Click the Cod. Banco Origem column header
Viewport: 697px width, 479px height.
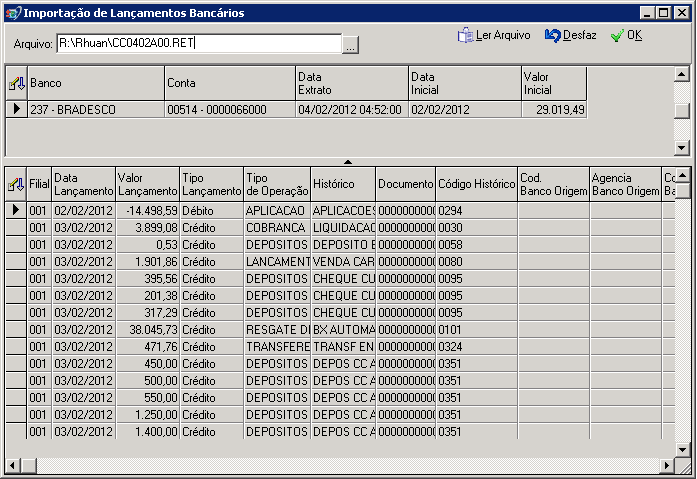point(553,184)
